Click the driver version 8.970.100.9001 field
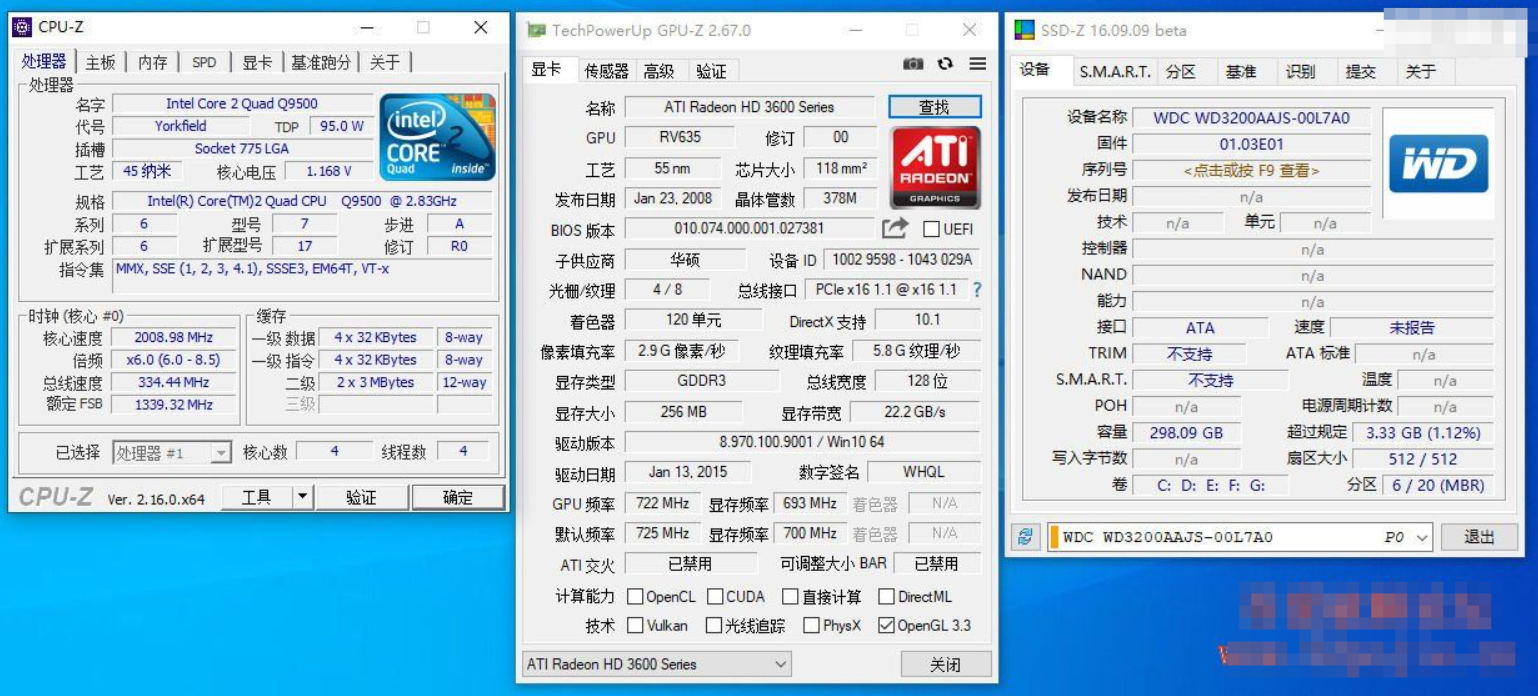1538x696 pixels. (x=802, y=442)
